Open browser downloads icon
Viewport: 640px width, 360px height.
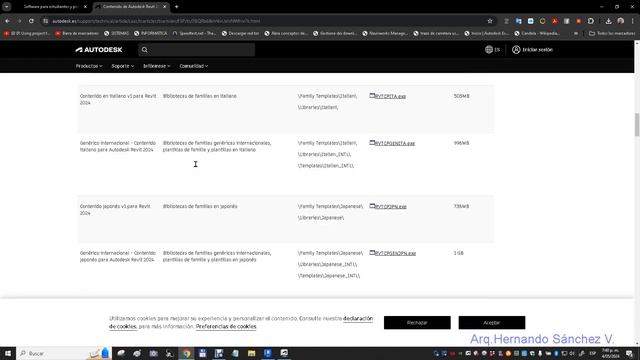tap(608, 21)
